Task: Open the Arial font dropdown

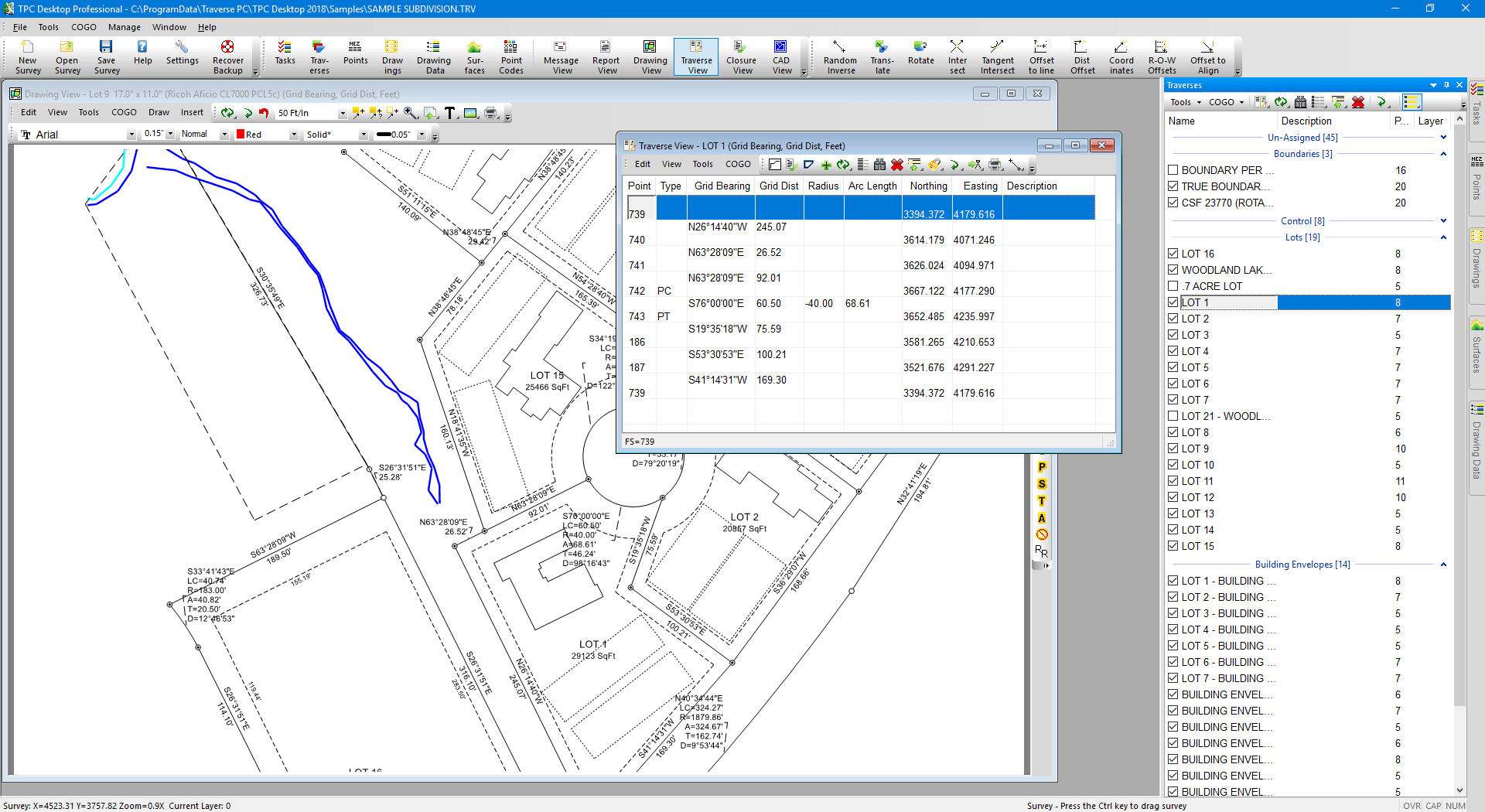Action: tap(131, 135)
